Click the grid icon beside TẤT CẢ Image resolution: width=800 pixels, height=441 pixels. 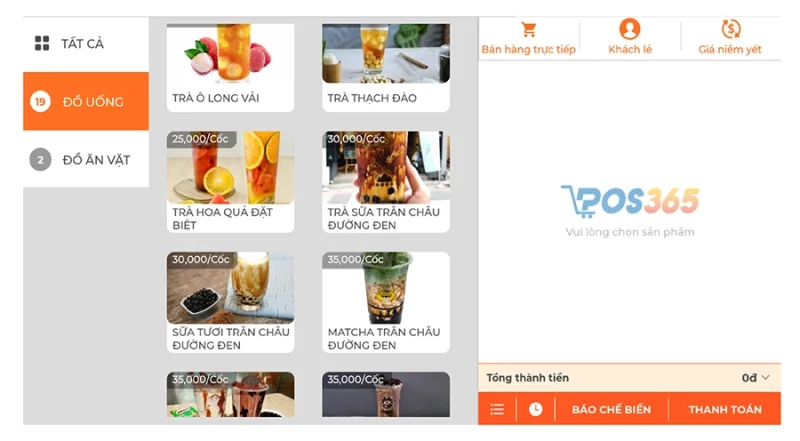tap(42, 43)
